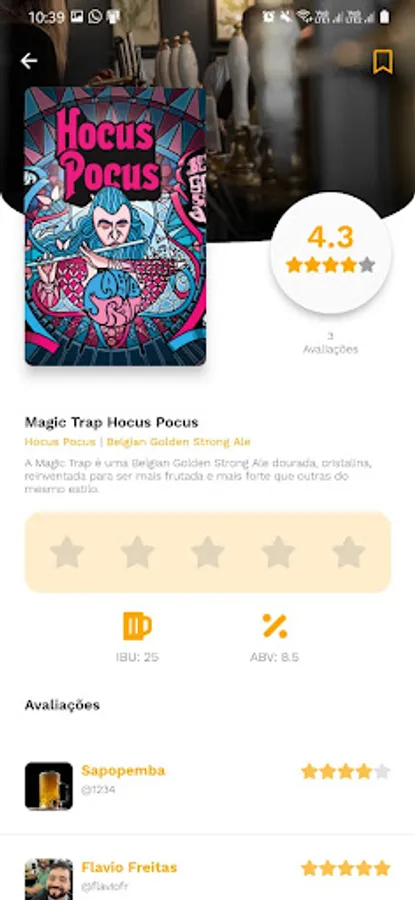Image resolution: width=415 pixels, height=900 pixels.
Task: Tap the ABV percent icon
Action: click(275, 626)
